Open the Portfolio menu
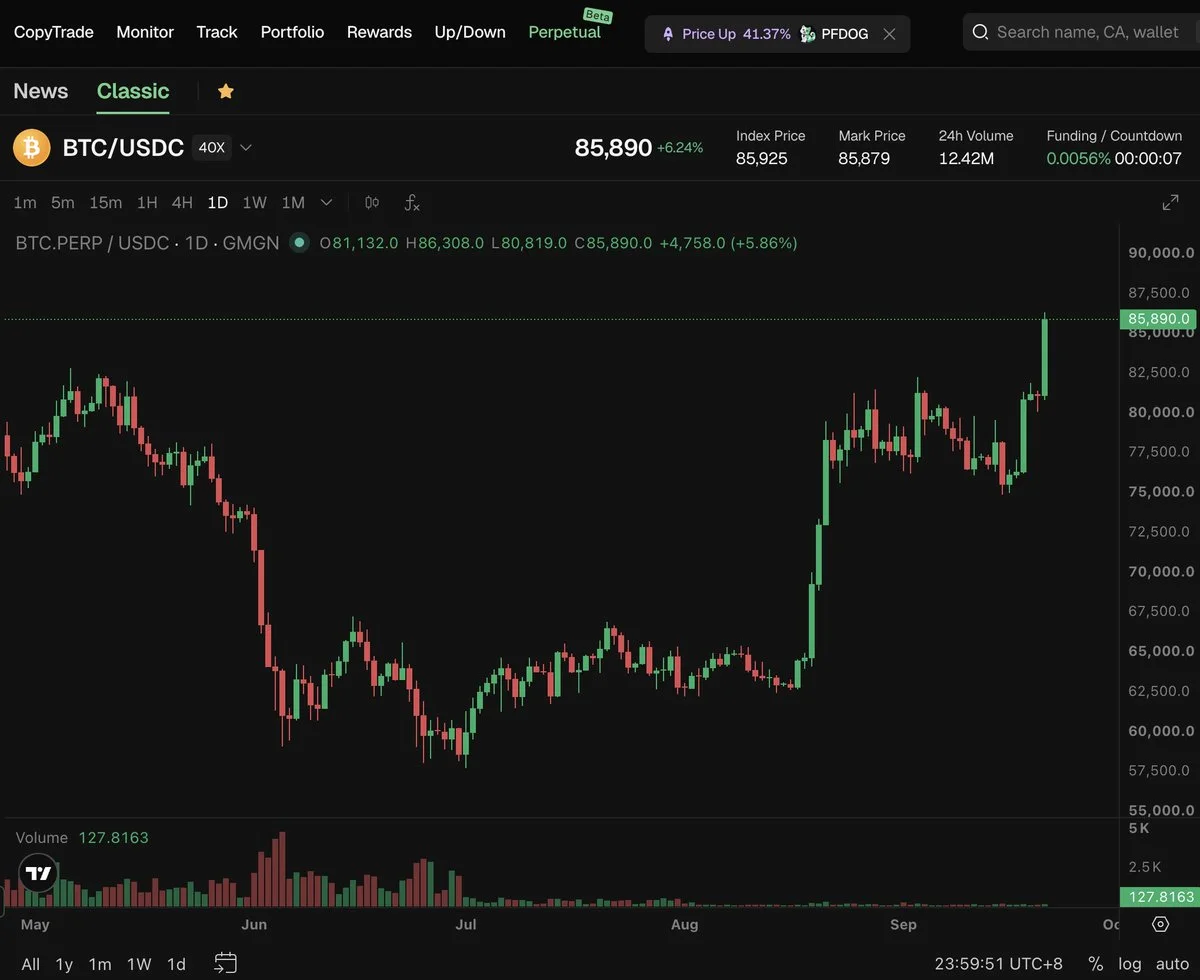Viewport: 1200px width, 980px height. (292, 32)
